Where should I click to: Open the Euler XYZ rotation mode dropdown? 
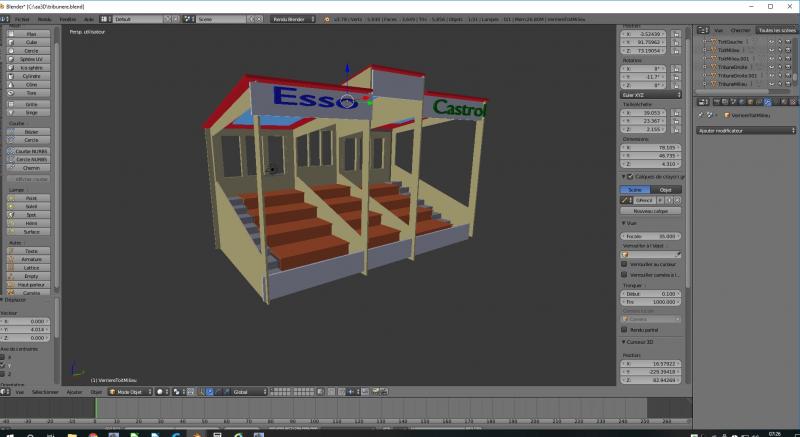coord(650,95)
